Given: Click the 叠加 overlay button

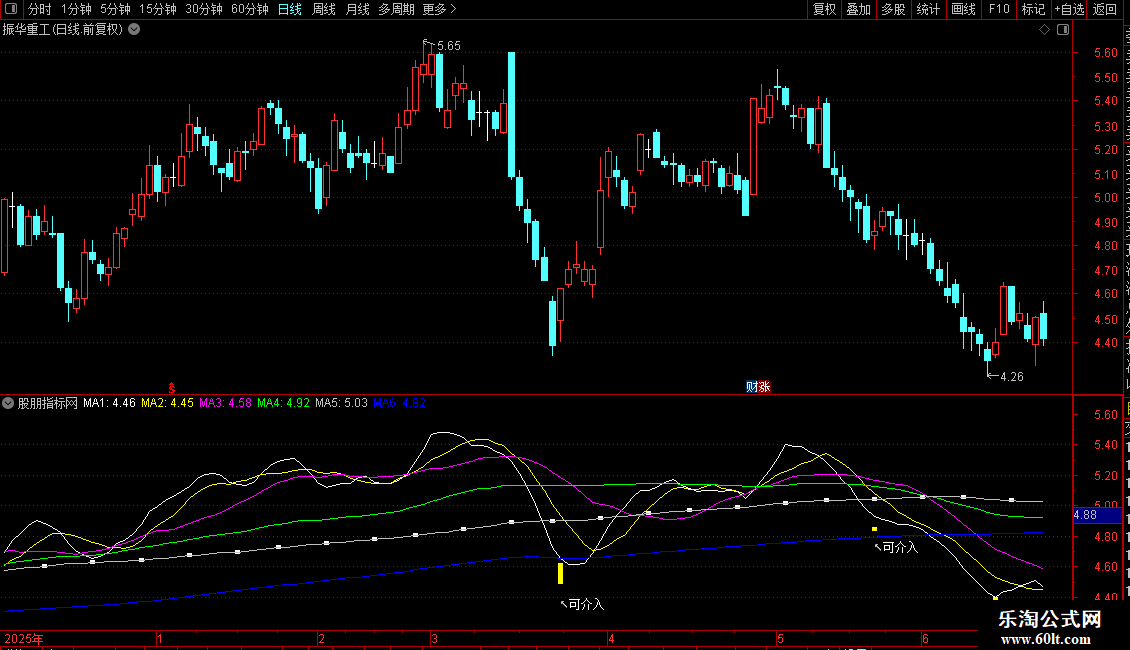Looking at the screenshot, I should [858, 9].
